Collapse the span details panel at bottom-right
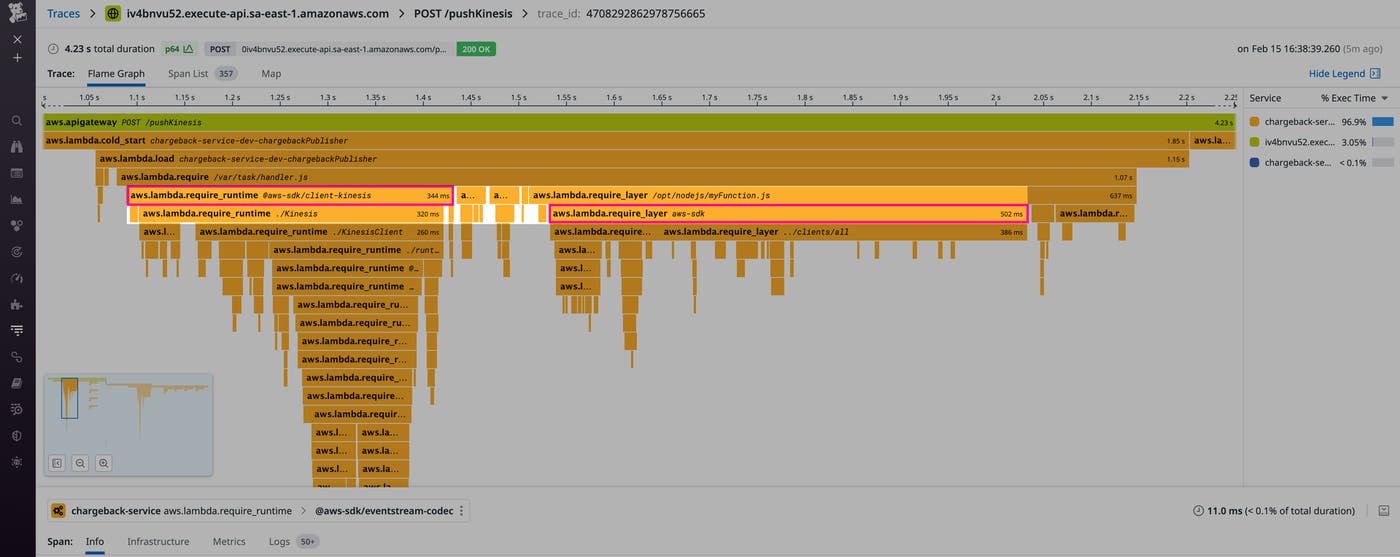This screenshot has width=1400, height=557. pyautogui.click(x=1383, y=511)
